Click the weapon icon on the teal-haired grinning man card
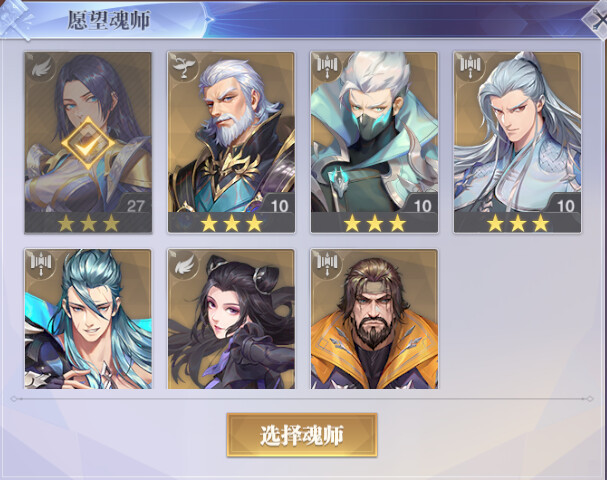 point(41,264)
